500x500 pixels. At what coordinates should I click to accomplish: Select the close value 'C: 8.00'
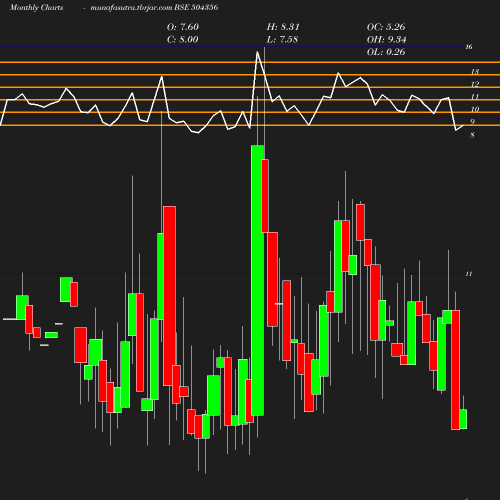point(183,39)
